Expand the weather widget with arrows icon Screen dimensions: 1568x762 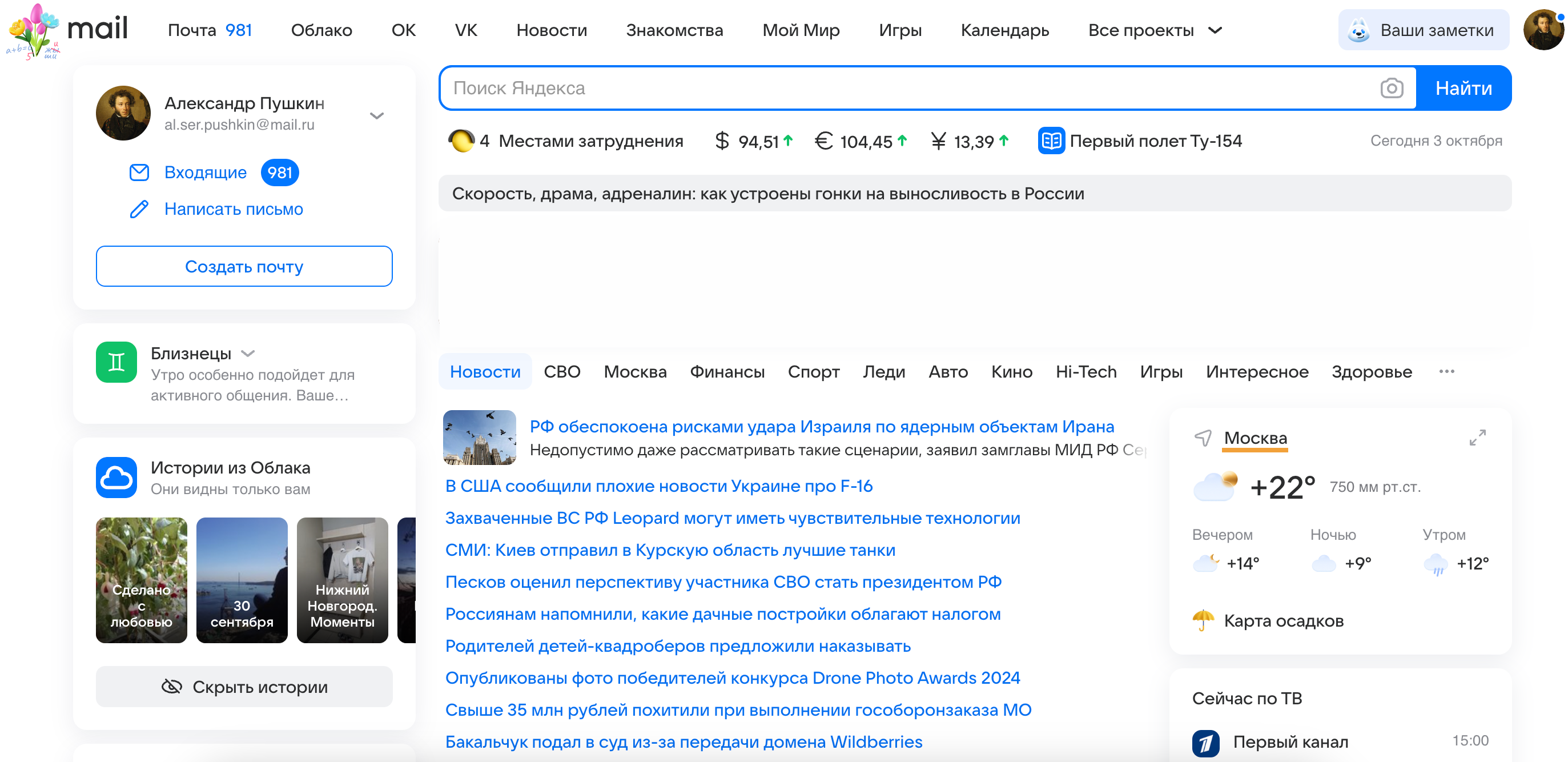coord(1477,438)
